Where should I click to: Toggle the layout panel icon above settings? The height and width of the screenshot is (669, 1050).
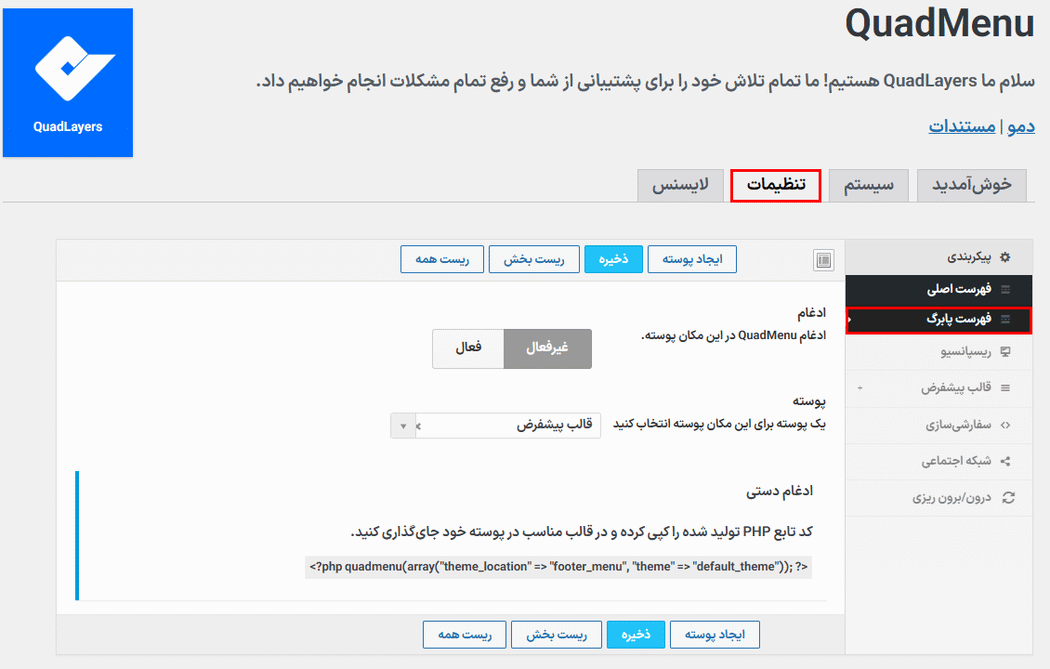[823, 260]
